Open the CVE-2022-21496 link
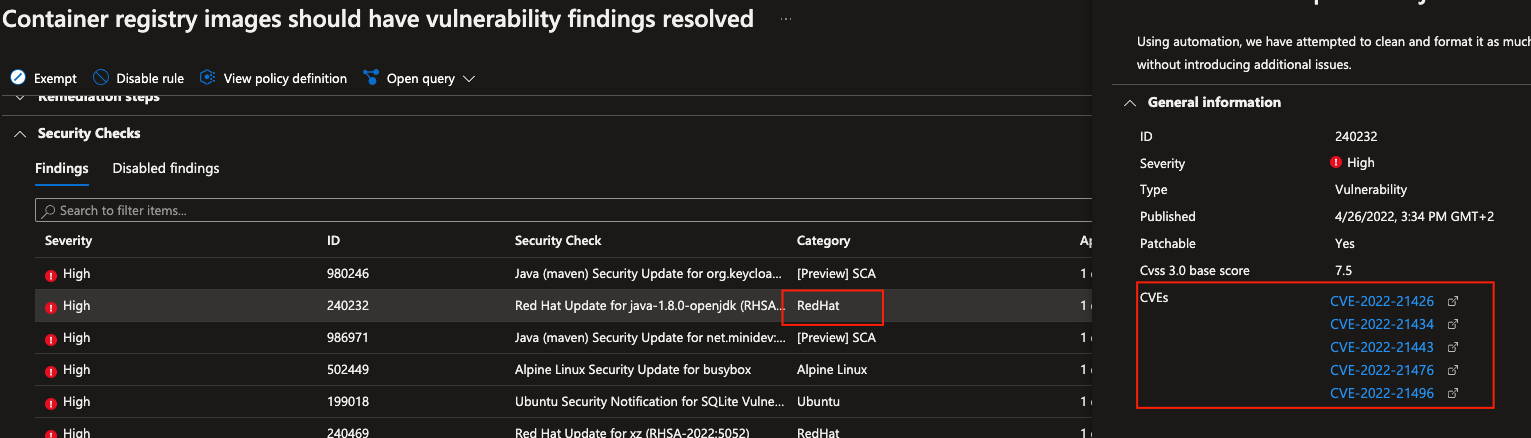The width and height of the screenshot is (1531, 438). click(x=1382, y=393)
